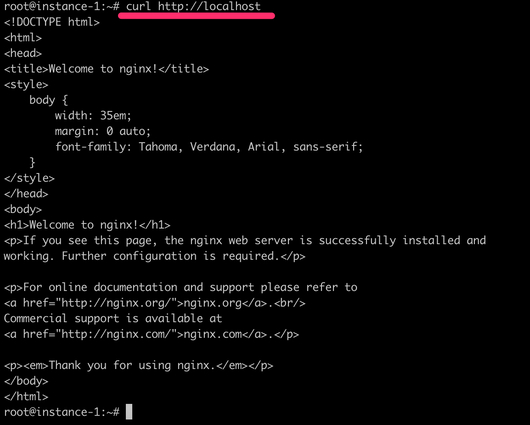Click the opening <body> tag line

(x=23, y=209)
